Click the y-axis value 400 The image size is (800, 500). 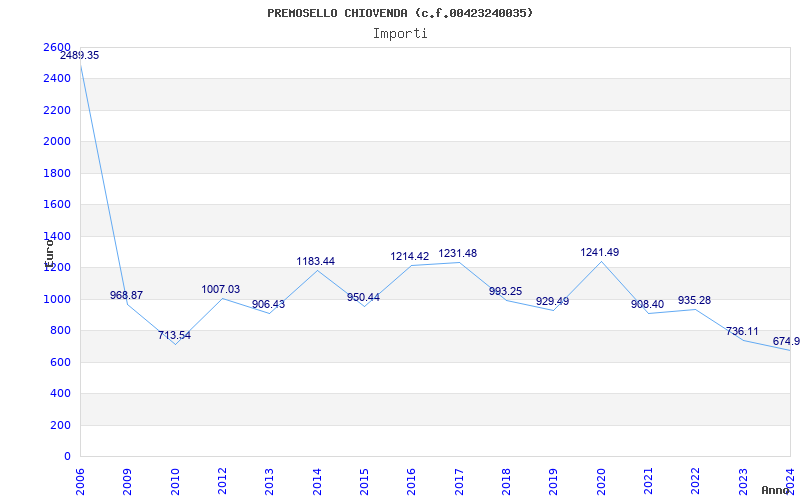(x=60, y=394)
